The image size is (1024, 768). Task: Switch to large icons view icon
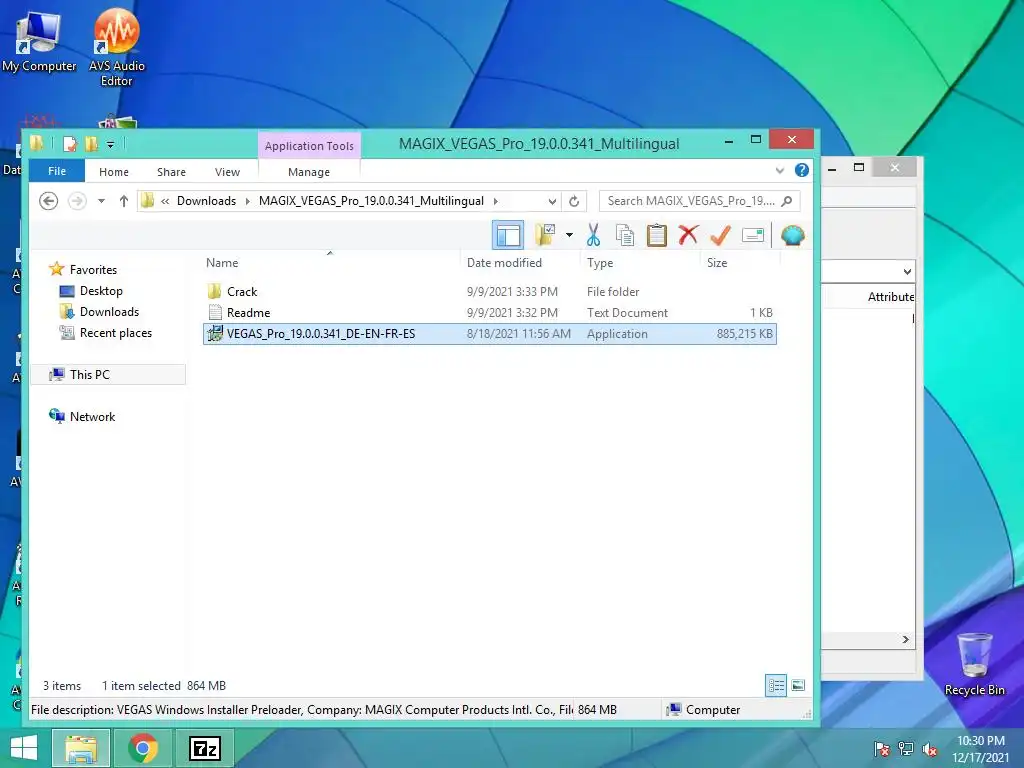tap(797, 686)
